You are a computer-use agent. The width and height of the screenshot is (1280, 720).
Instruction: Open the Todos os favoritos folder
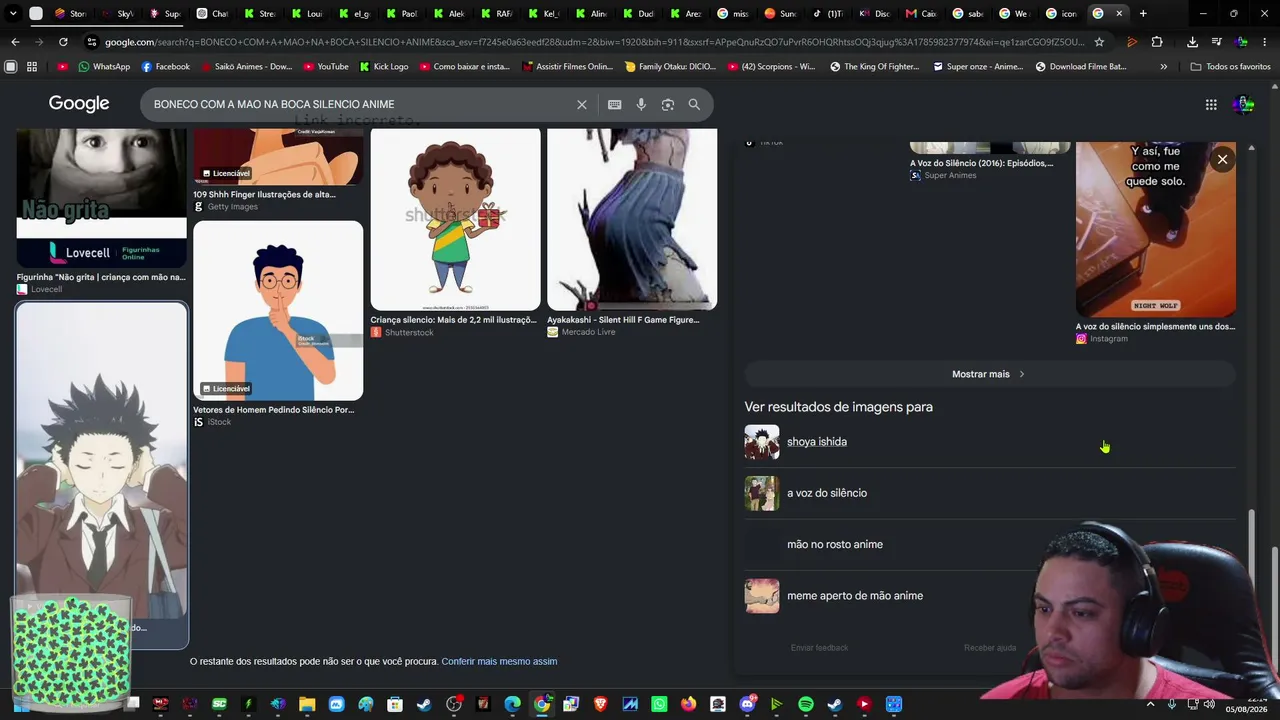click(1230, 66)
